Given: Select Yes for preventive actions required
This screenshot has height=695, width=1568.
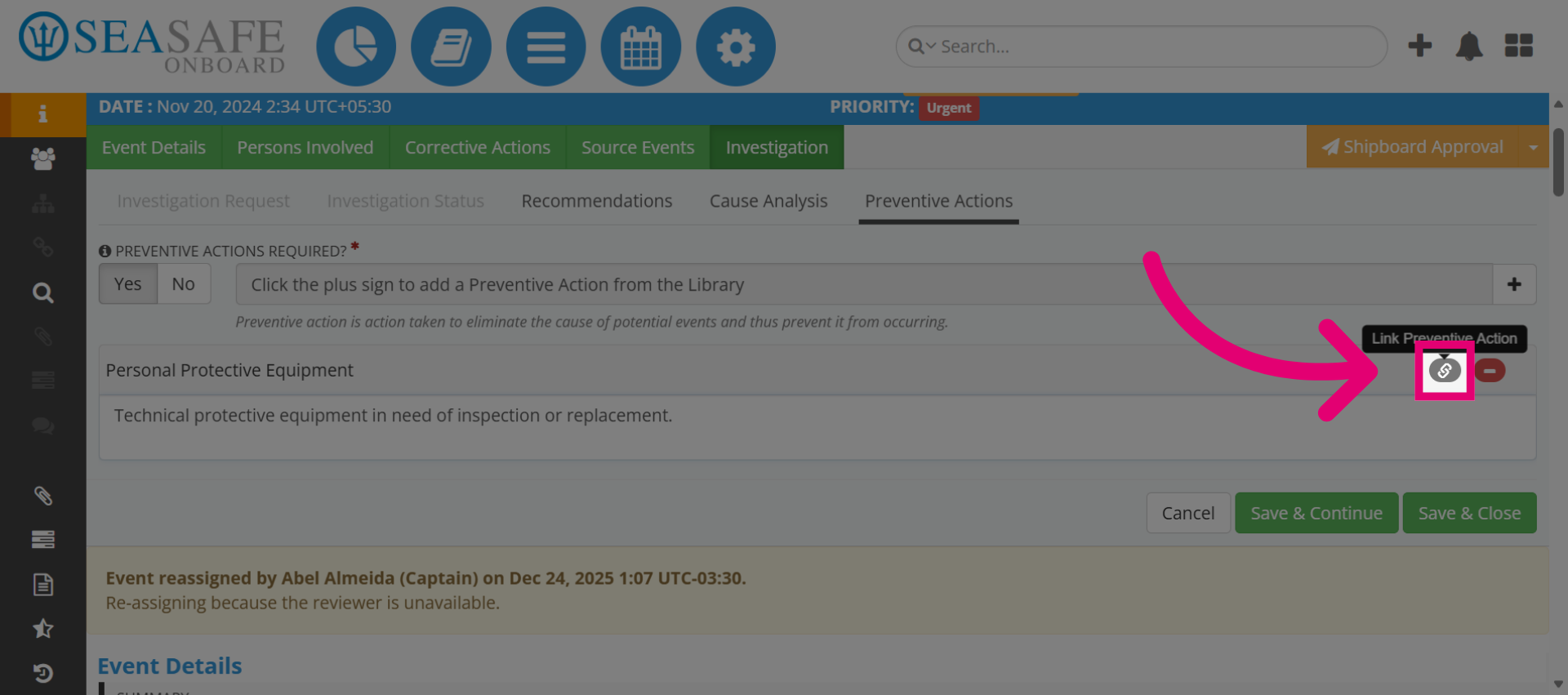Looking at the screenshot, I should click(128, 283).
